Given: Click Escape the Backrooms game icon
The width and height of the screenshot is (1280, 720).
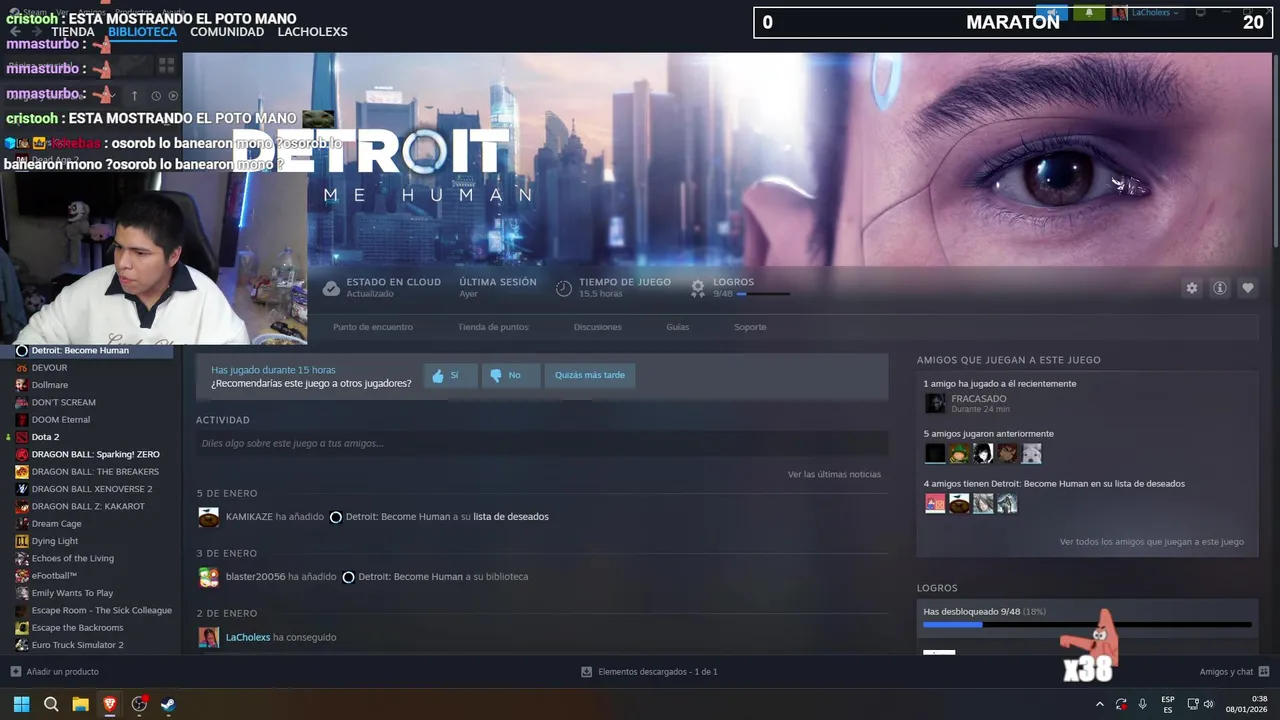Looking at the screenshot, I should pyautogui.click(x=22, y=628).
